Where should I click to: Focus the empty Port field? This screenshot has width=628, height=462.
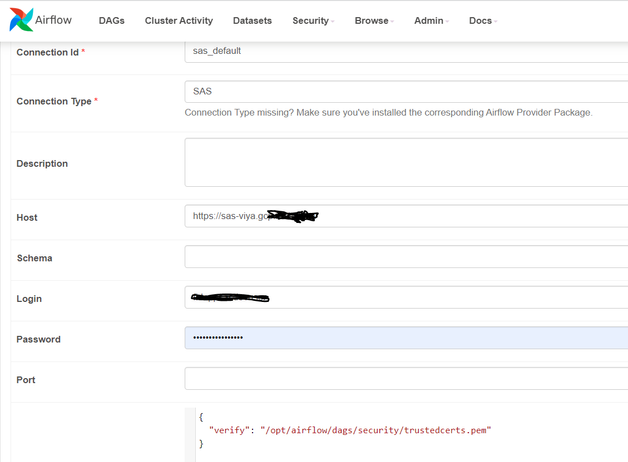coord(405,379)
